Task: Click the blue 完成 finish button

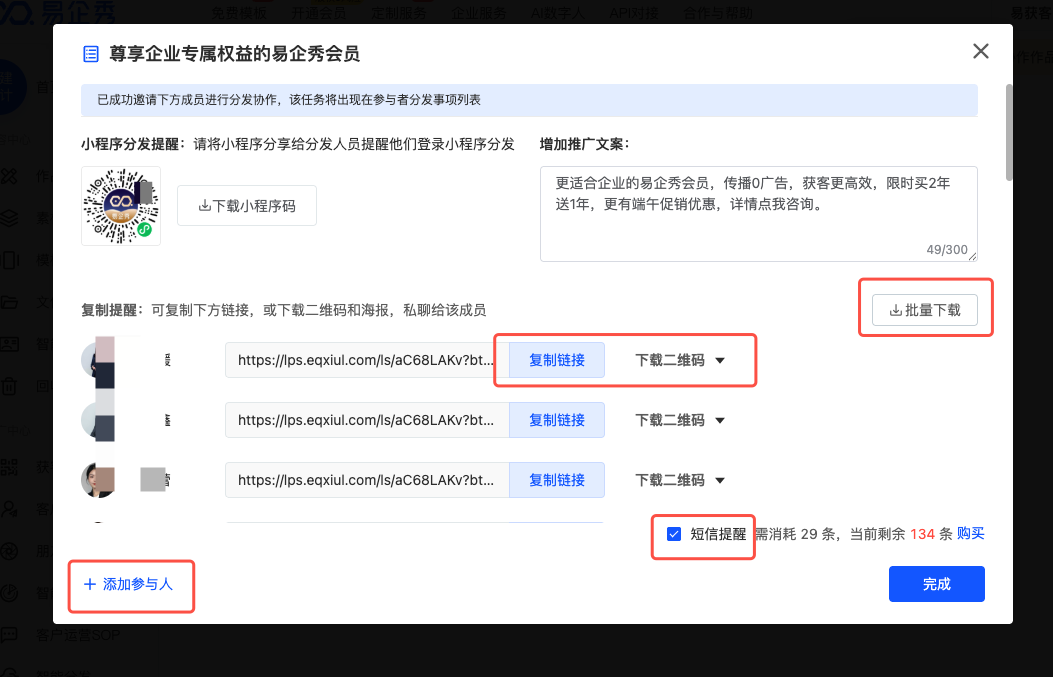Action: pyautogui.click(x=937, y=584)
